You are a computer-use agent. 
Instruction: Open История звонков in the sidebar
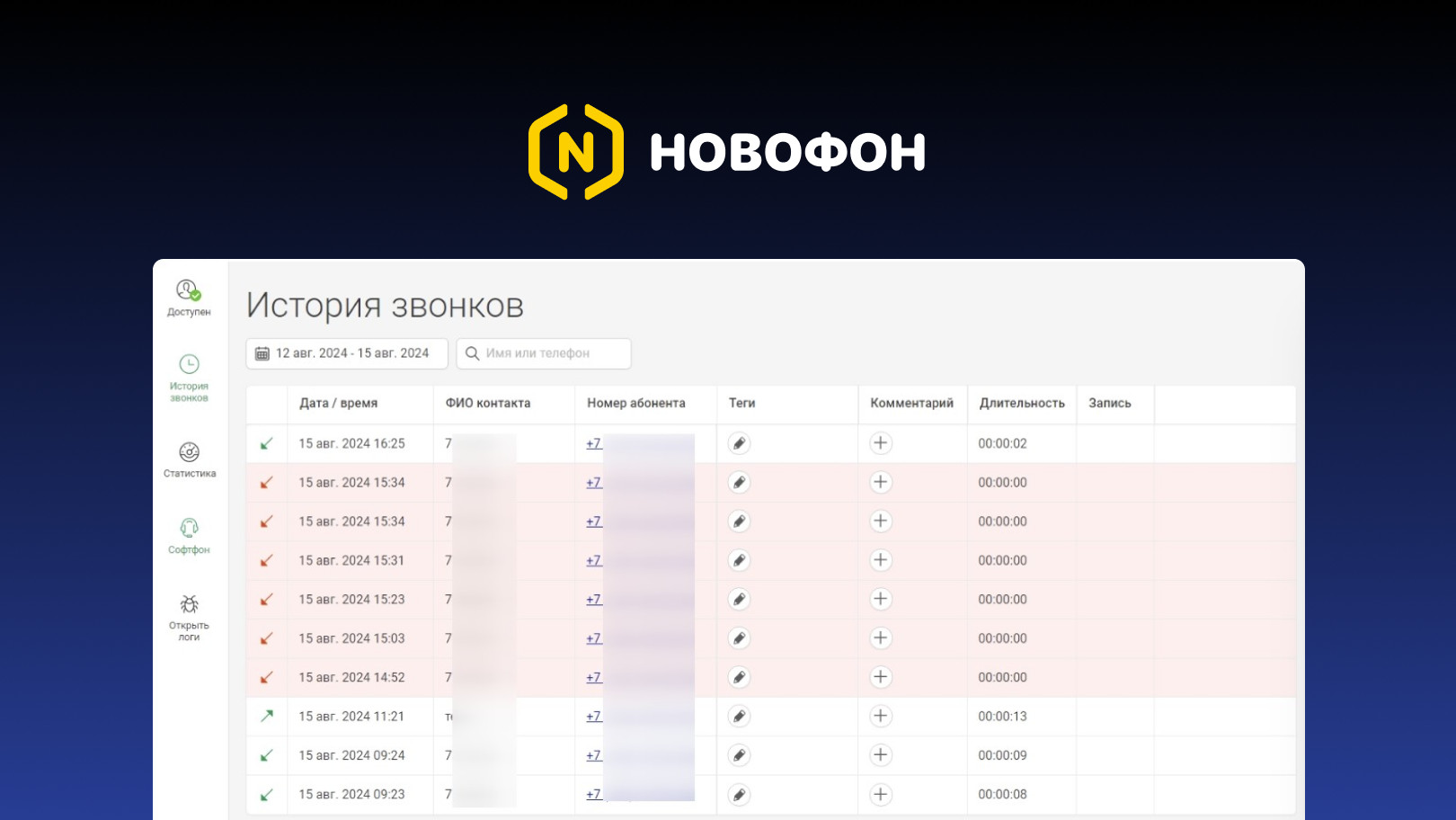189,378
